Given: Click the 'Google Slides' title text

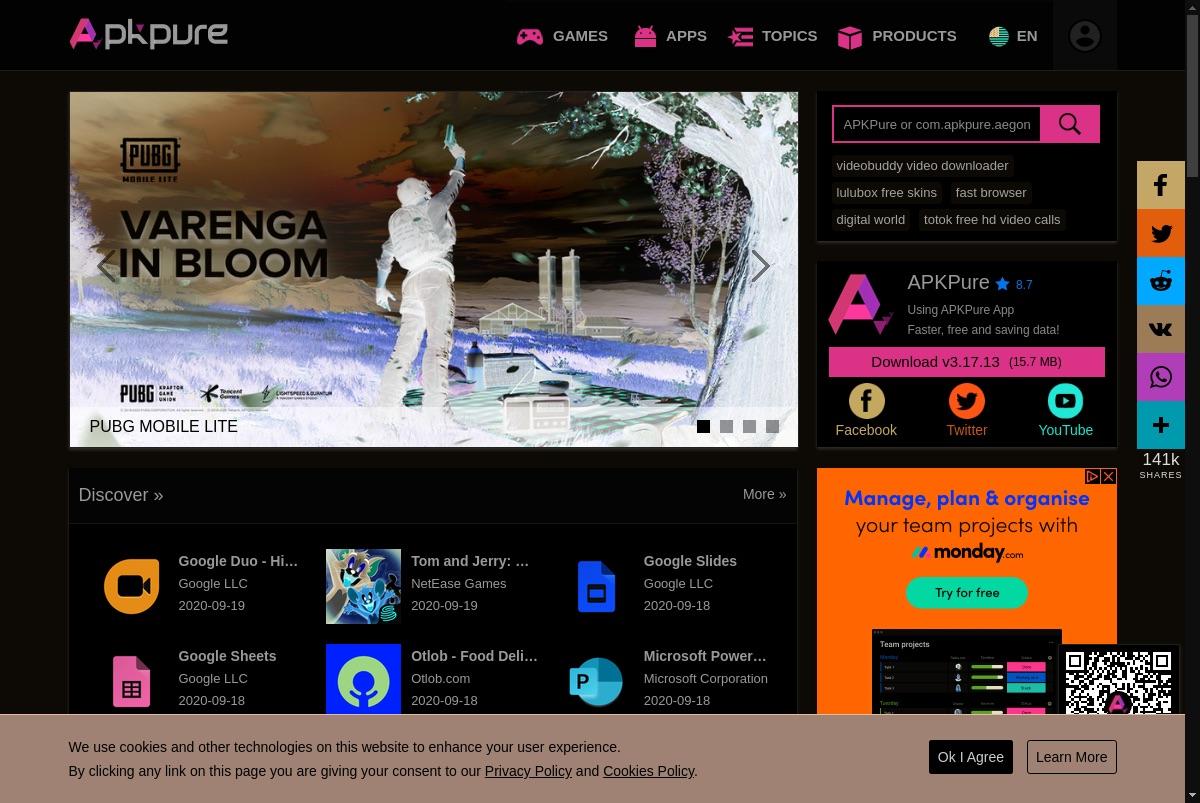Looking at the screenshot, I should (x=690, y=561).
